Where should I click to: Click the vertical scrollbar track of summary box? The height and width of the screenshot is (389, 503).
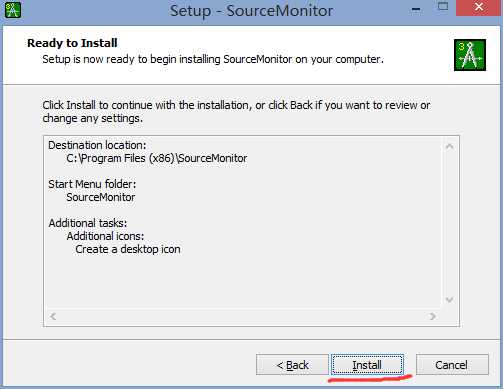click(x=449, y=223)
